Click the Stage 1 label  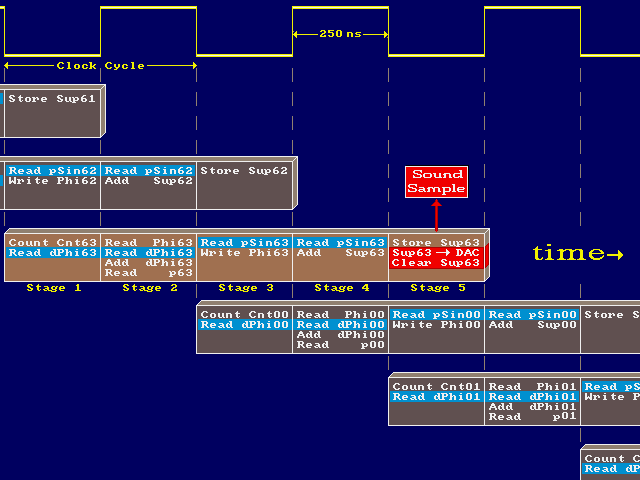(52, 288)
